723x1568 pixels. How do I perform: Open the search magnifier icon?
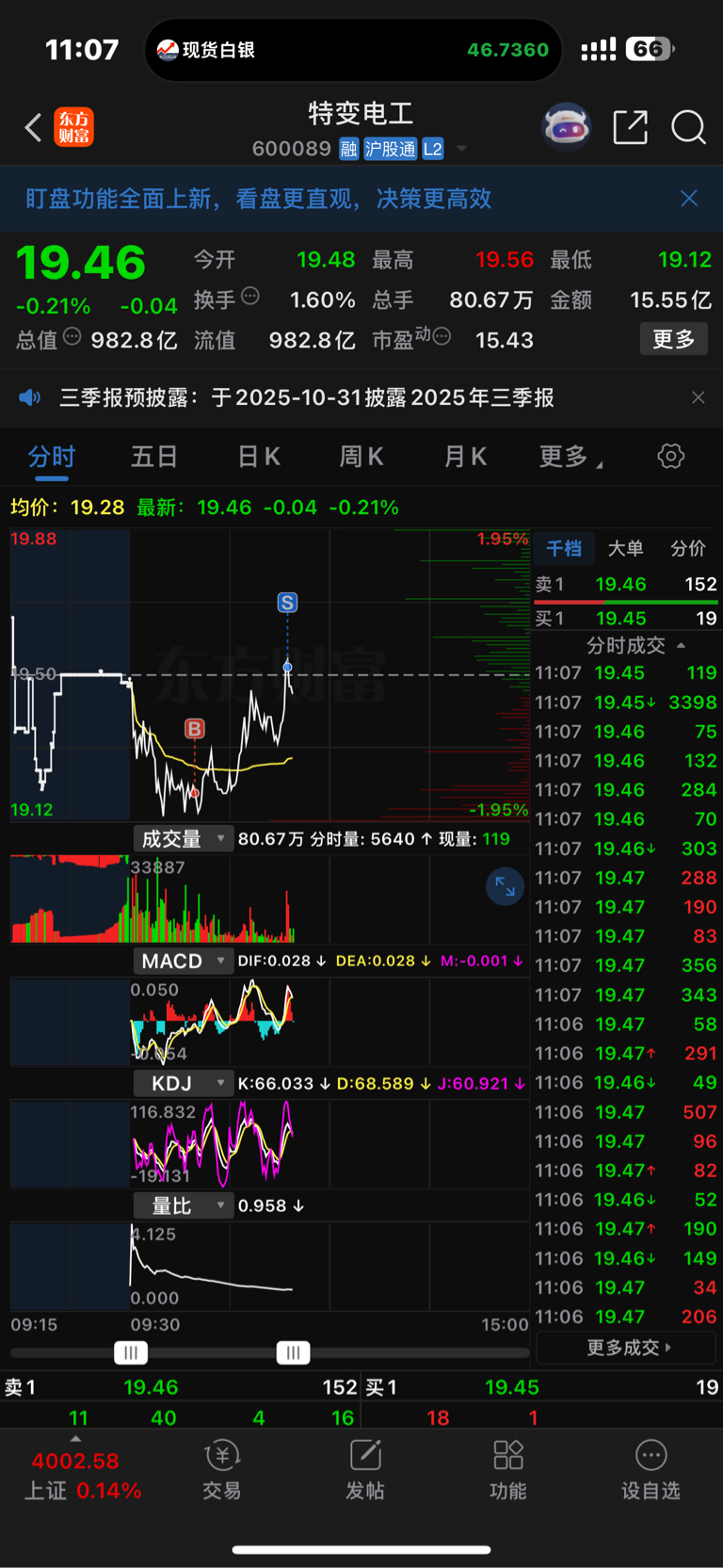(688, 127)
